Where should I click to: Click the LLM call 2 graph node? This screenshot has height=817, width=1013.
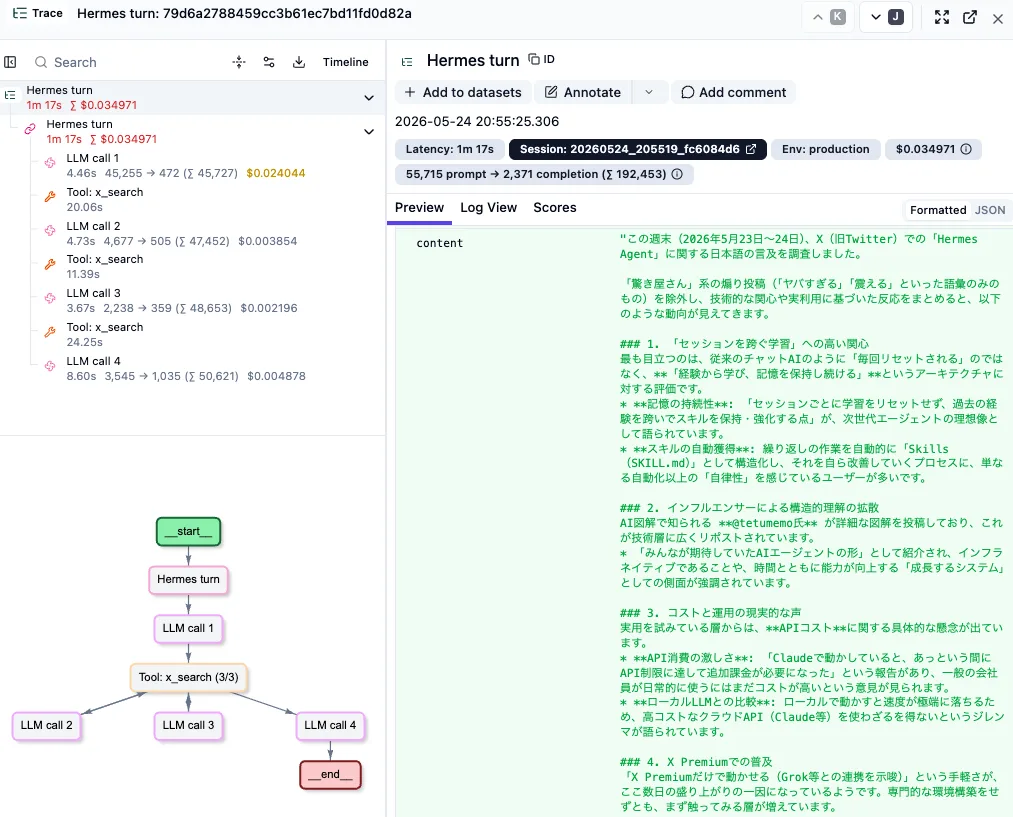[47, 725]
